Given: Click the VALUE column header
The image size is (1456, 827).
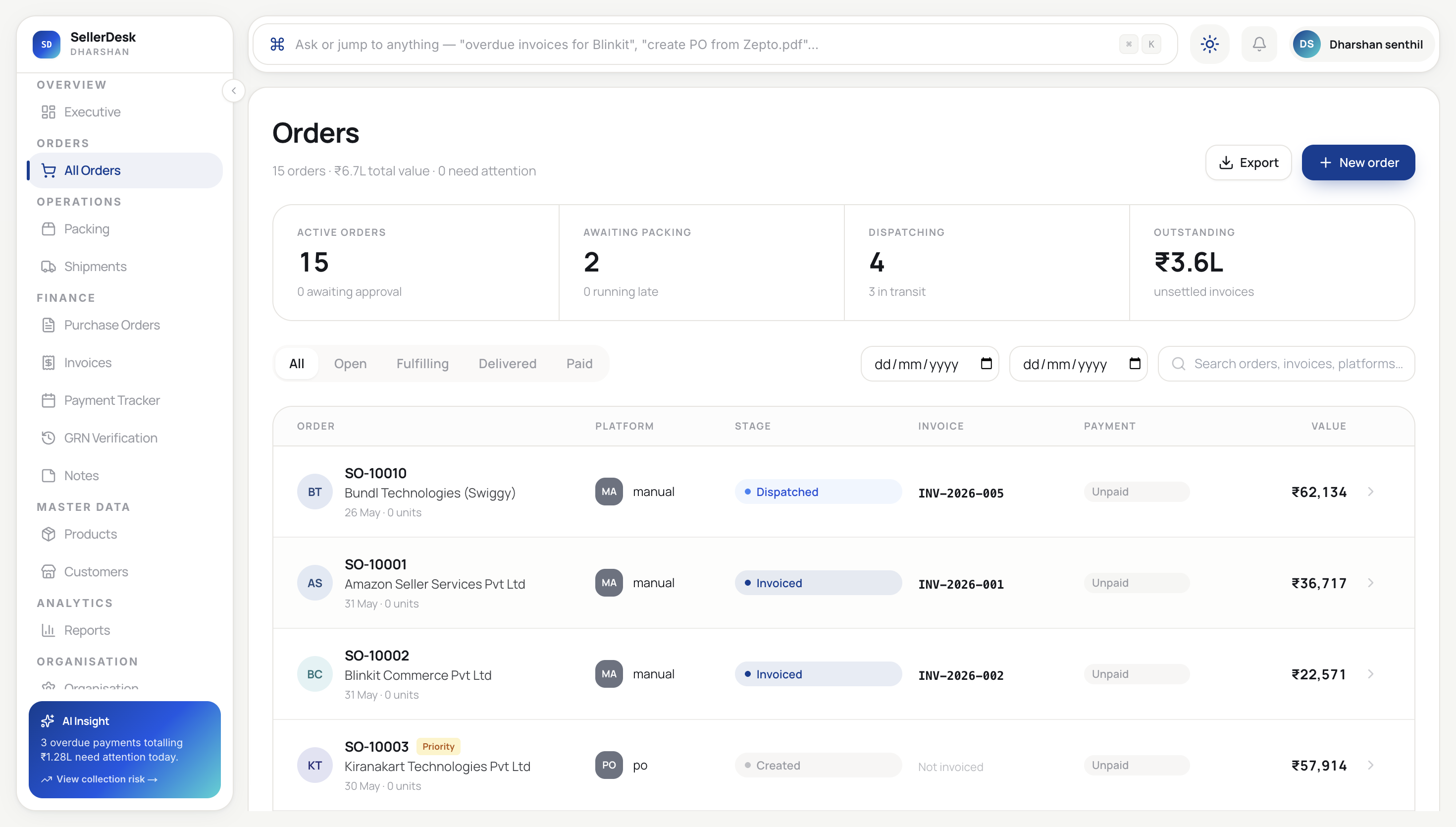Looking at the screenshot, I should click(x=1328, y=426).
